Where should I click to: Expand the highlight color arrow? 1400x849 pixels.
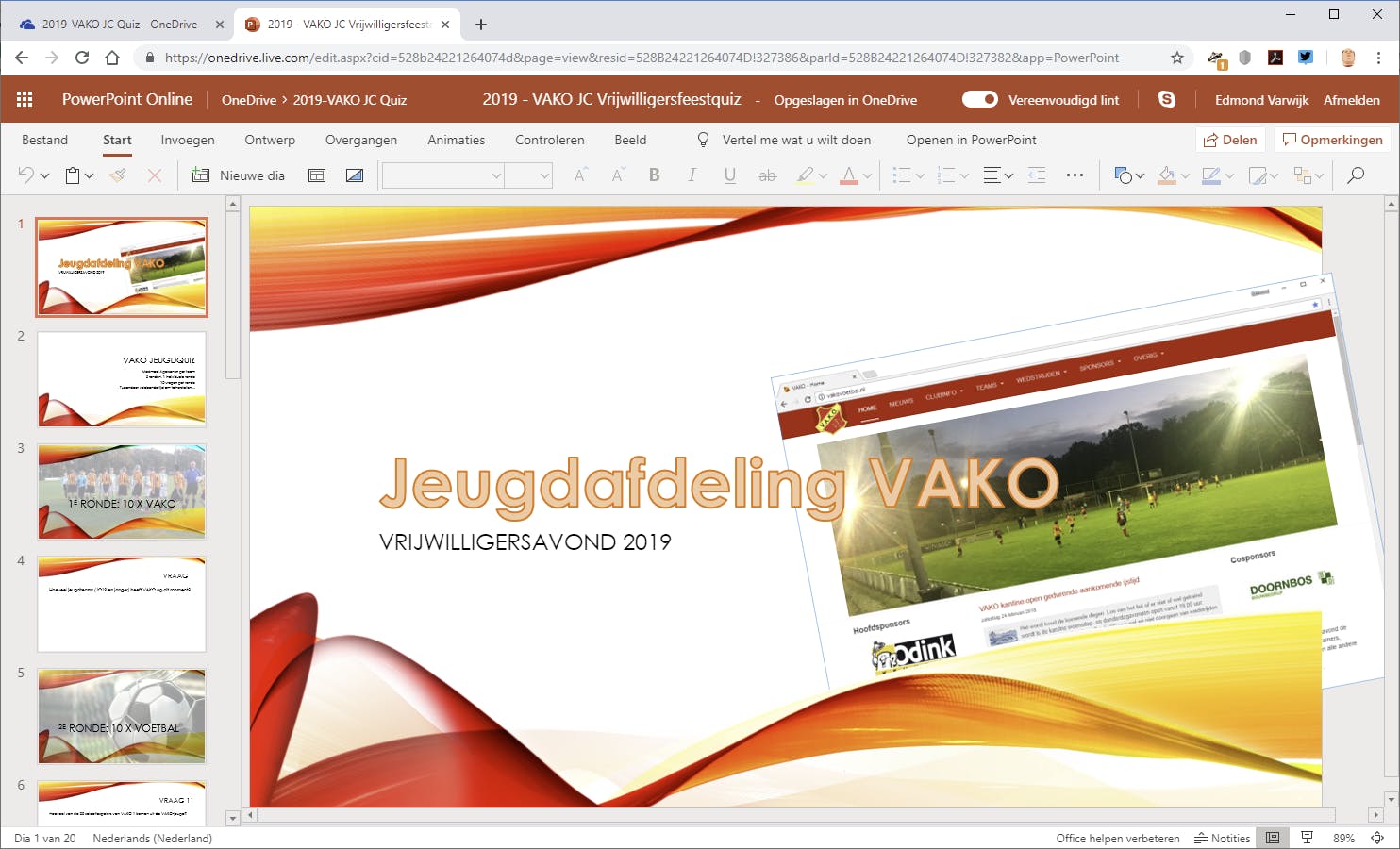pyautogui.click(x=823, y=176)
